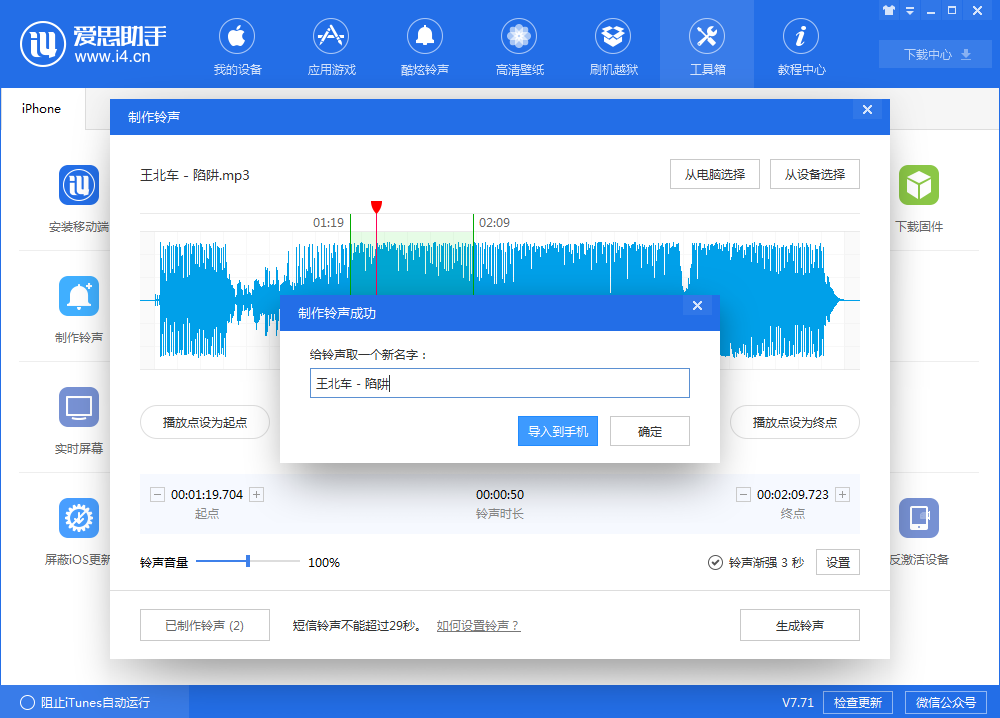The width and height of the screenshot is (1000, 718).
Task: Toggle 铃声渐强 3 秒 checkbox
Action: point(715,562)
